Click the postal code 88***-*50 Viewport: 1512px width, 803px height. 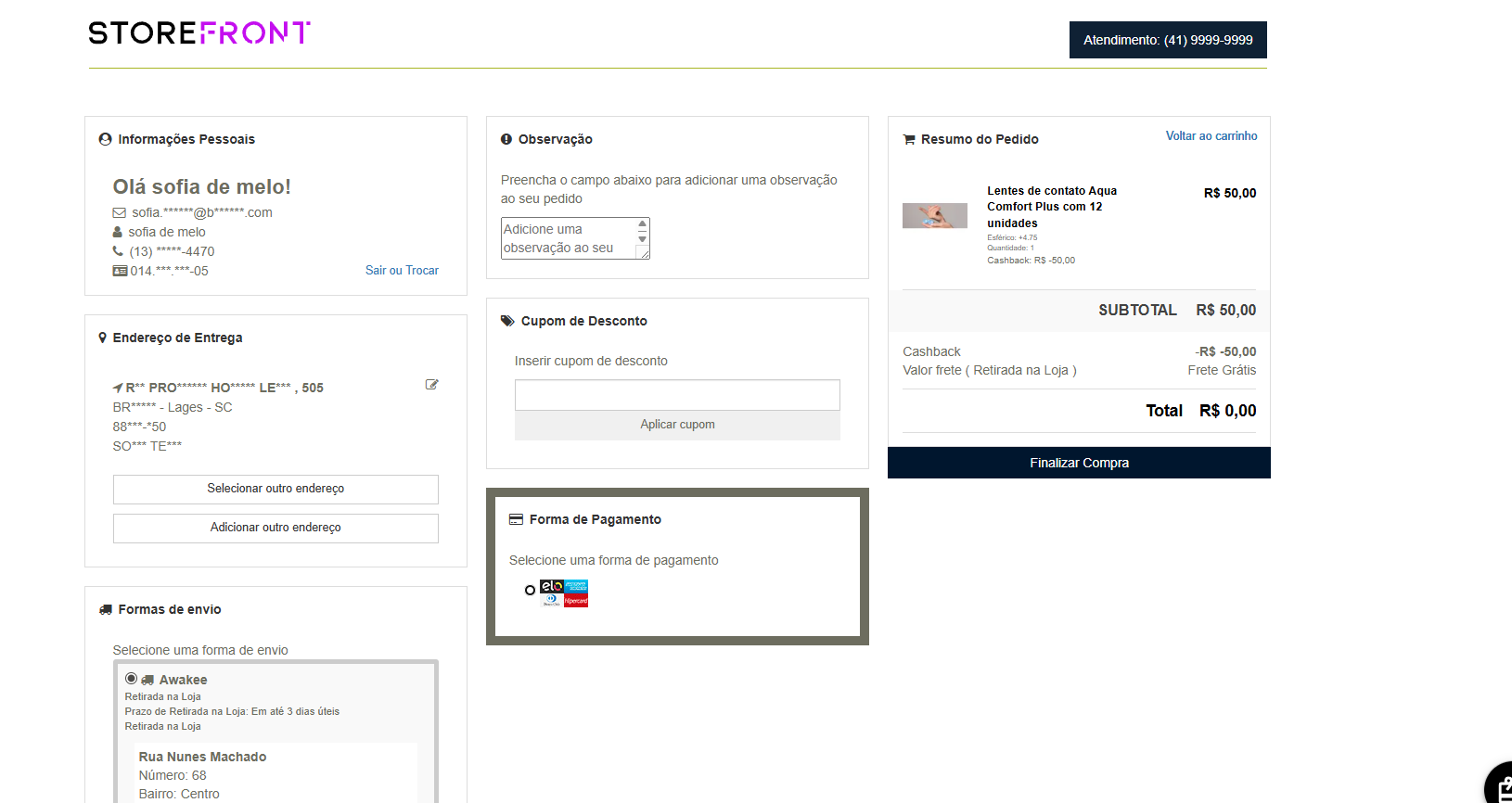pyautogui.click(x=140, y=427)
